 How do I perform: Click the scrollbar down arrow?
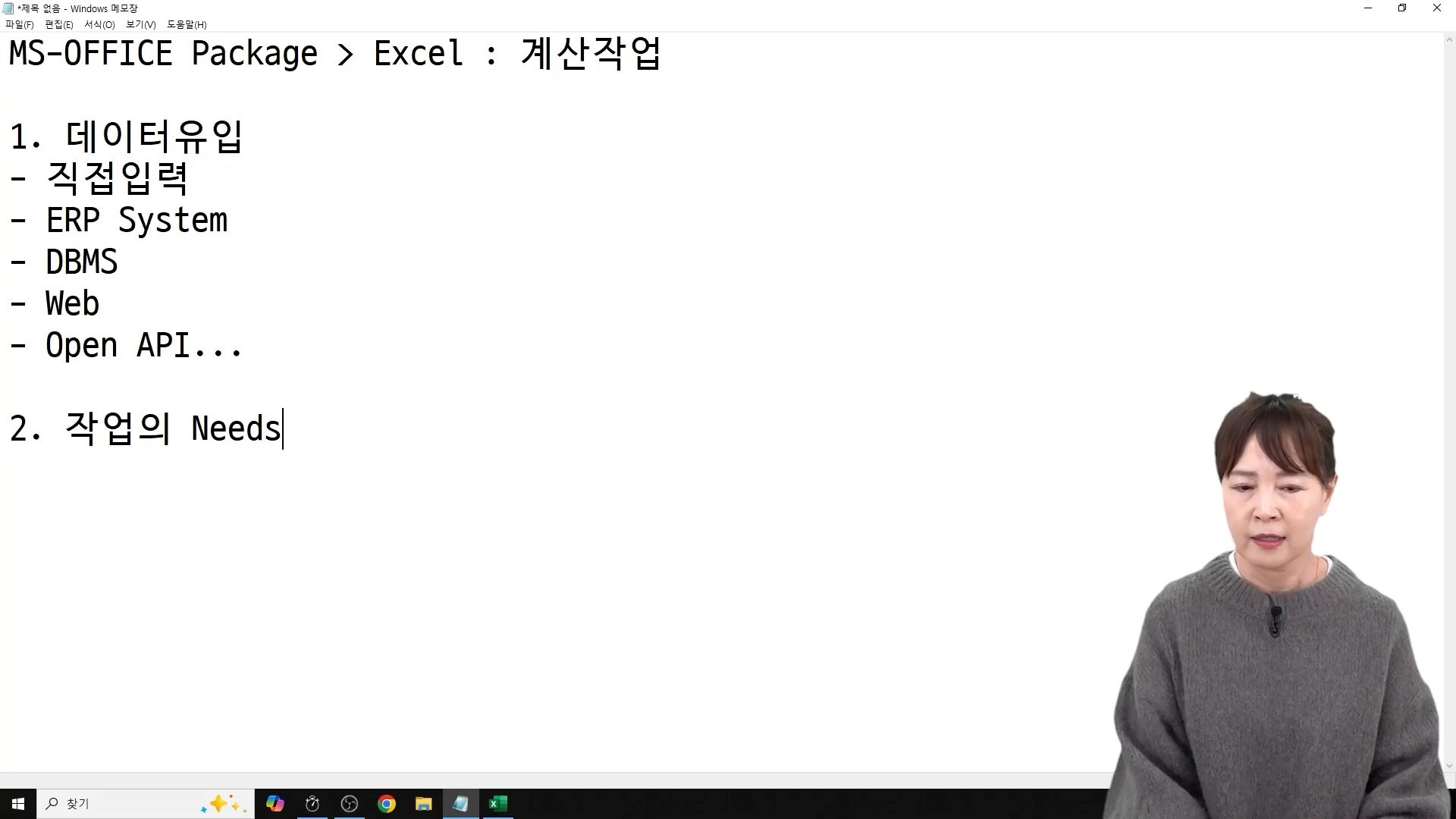(1449, 765)
